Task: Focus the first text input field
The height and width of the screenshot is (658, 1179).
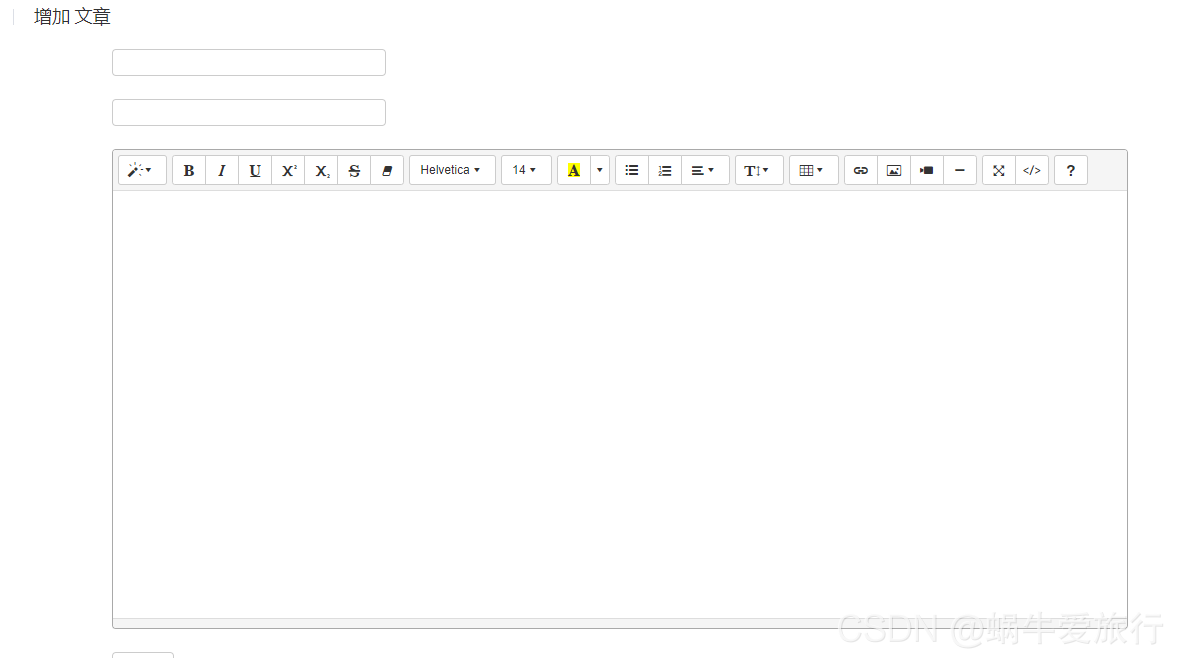Action: (x=249, y=62)
